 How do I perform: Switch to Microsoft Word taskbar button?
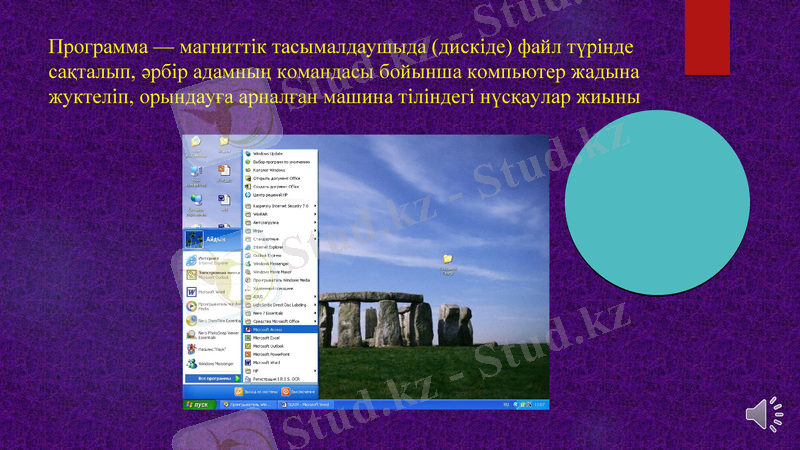pos(305,405)
